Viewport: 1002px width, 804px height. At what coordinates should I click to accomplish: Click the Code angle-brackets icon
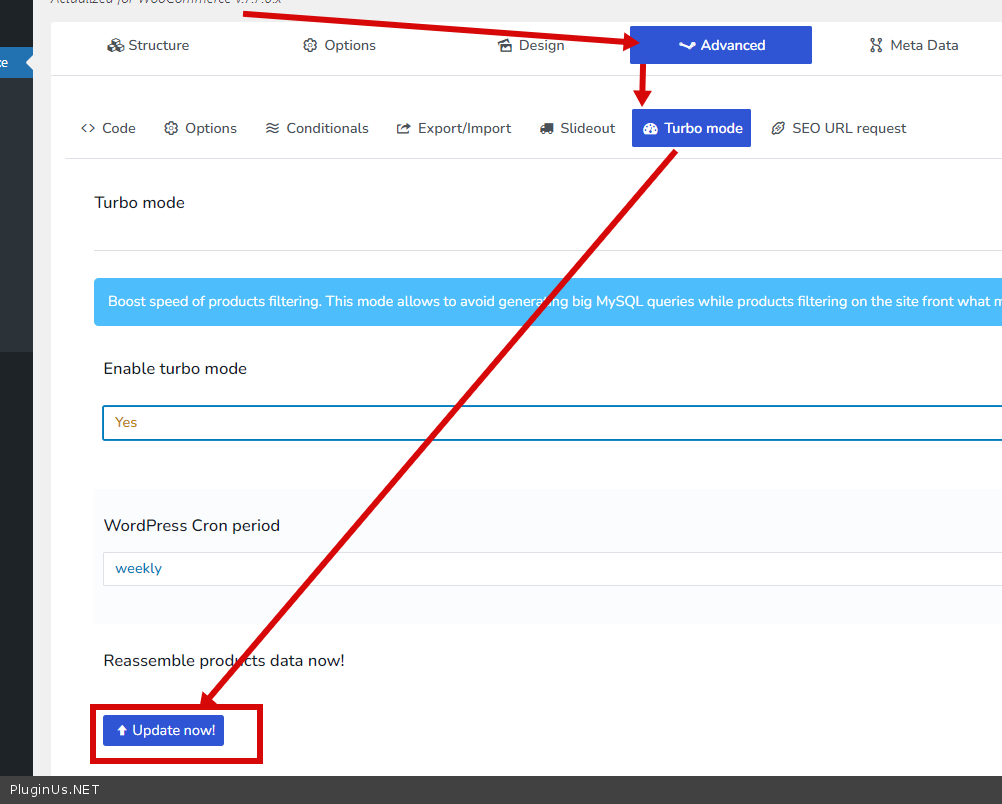[88, 128]
